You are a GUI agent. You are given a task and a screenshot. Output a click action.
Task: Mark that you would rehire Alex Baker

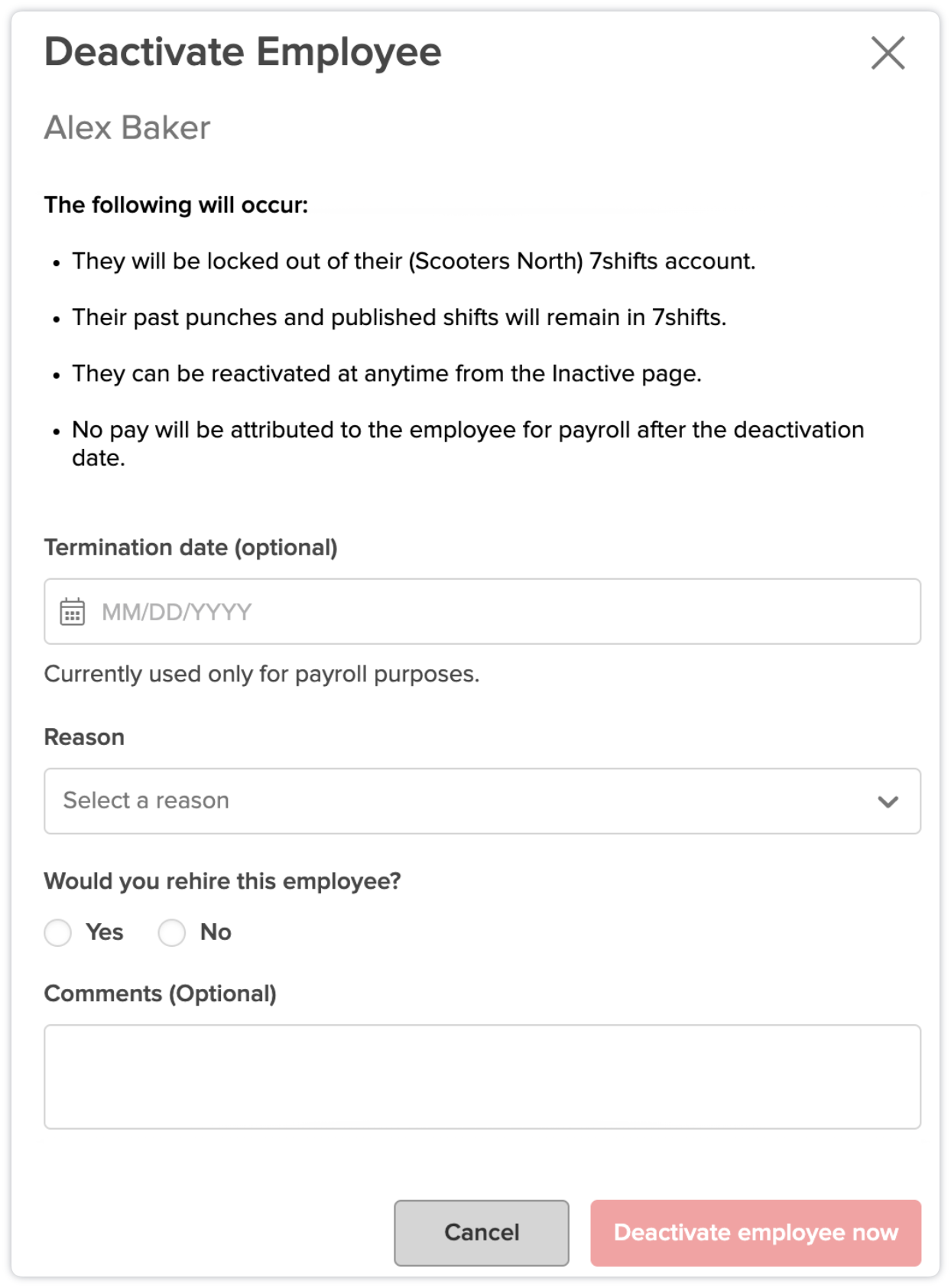tap(57, 932)
